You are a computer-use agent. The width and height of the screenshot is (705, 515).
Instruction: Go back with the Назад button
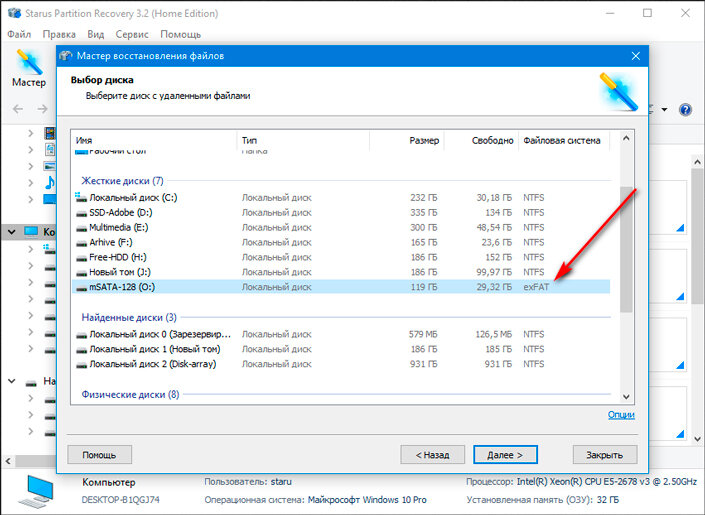click(433, 455)
